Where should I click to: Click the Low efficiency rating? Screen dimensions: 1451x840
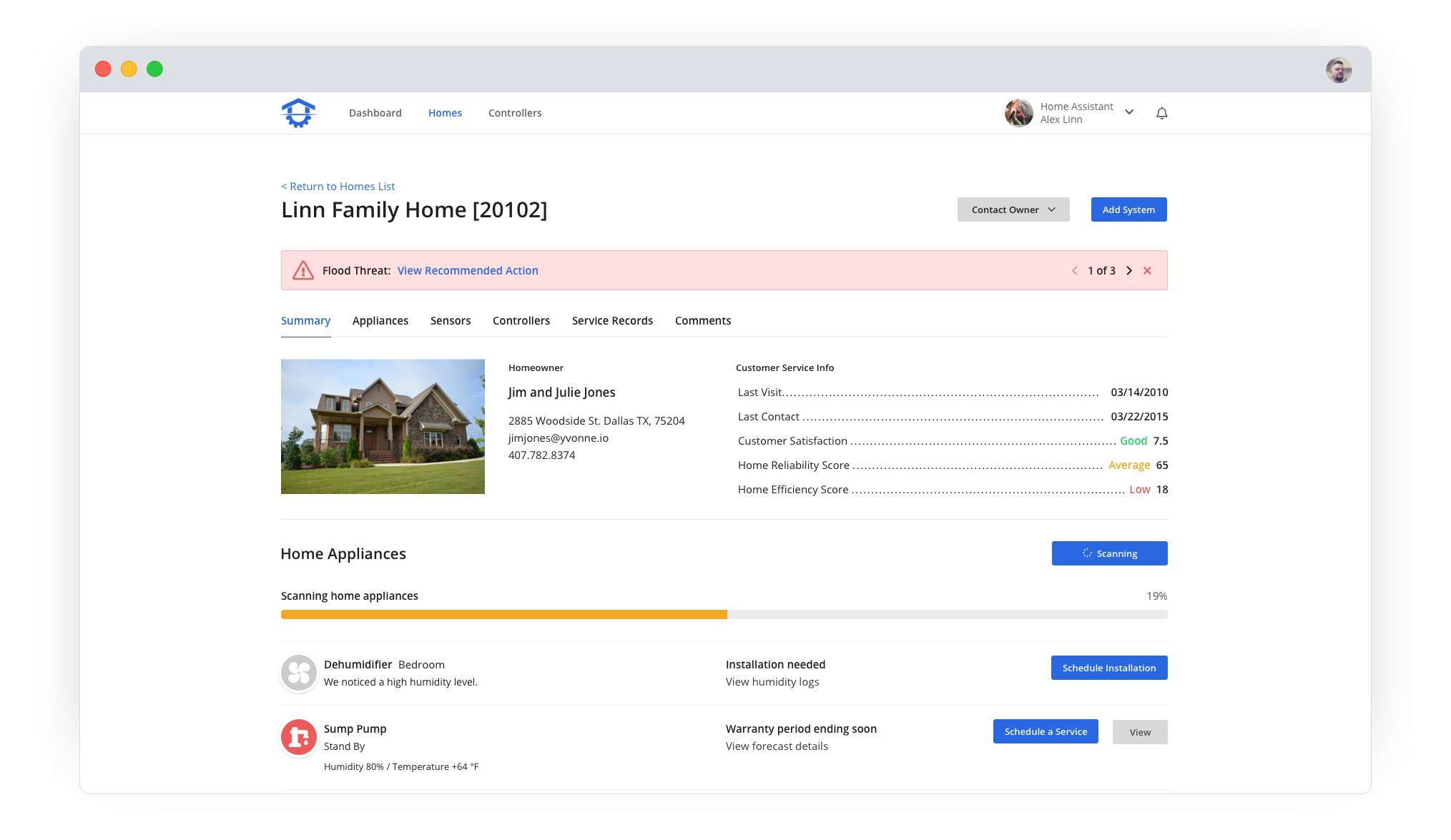1140,489
